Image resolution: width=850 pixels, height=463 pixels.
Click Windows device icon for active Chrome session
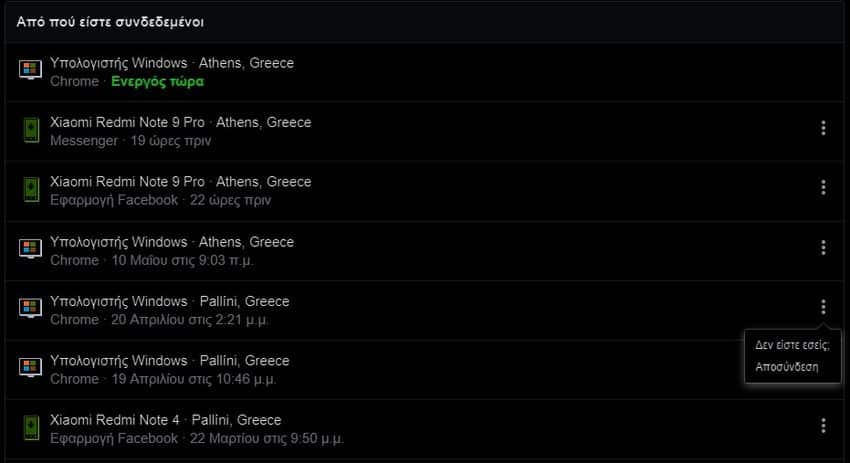[x=30, y=71]
